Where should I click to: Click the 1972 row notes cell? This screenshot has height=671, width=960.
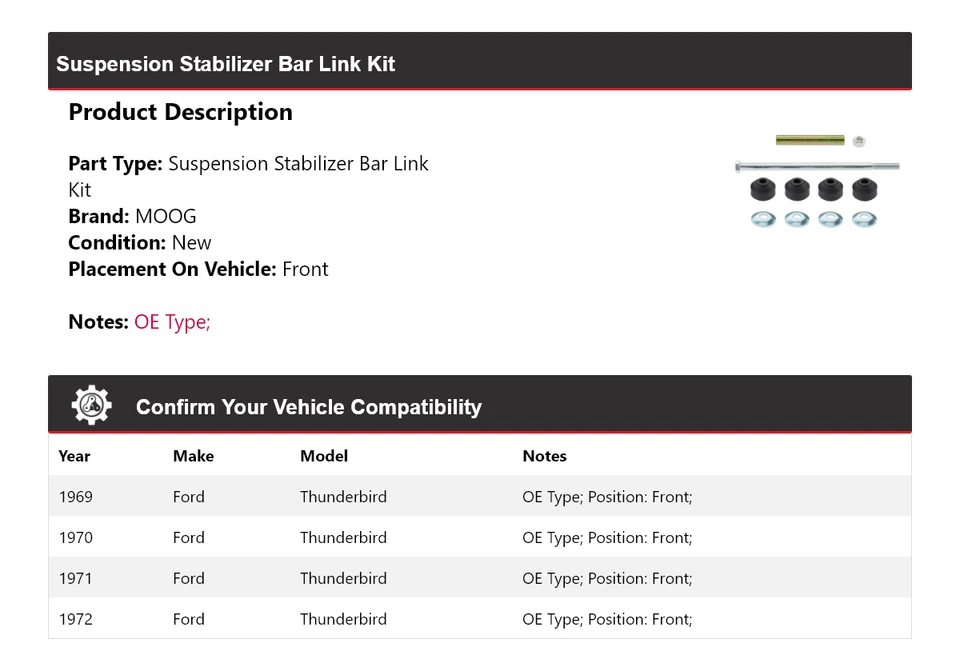pyautogui.click(x=607, y=620)
